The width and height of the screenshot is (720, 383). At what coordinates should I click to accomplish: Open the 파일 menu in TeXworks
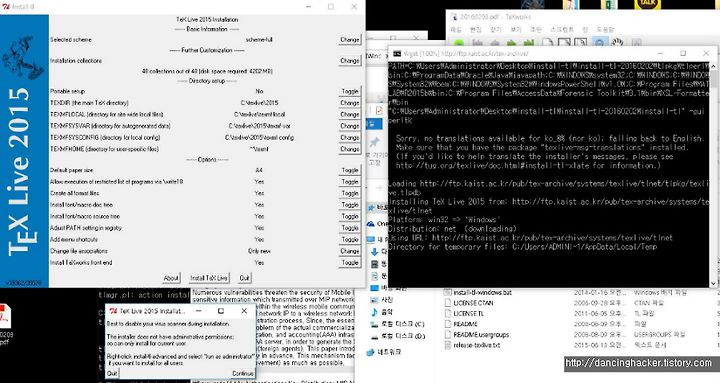tap(456, 29)
